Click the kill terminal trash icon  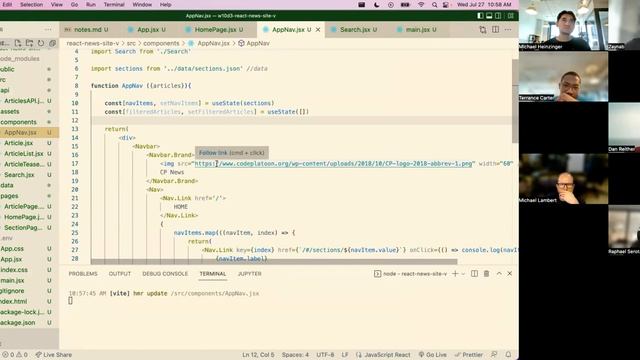[x=487, y=273]
